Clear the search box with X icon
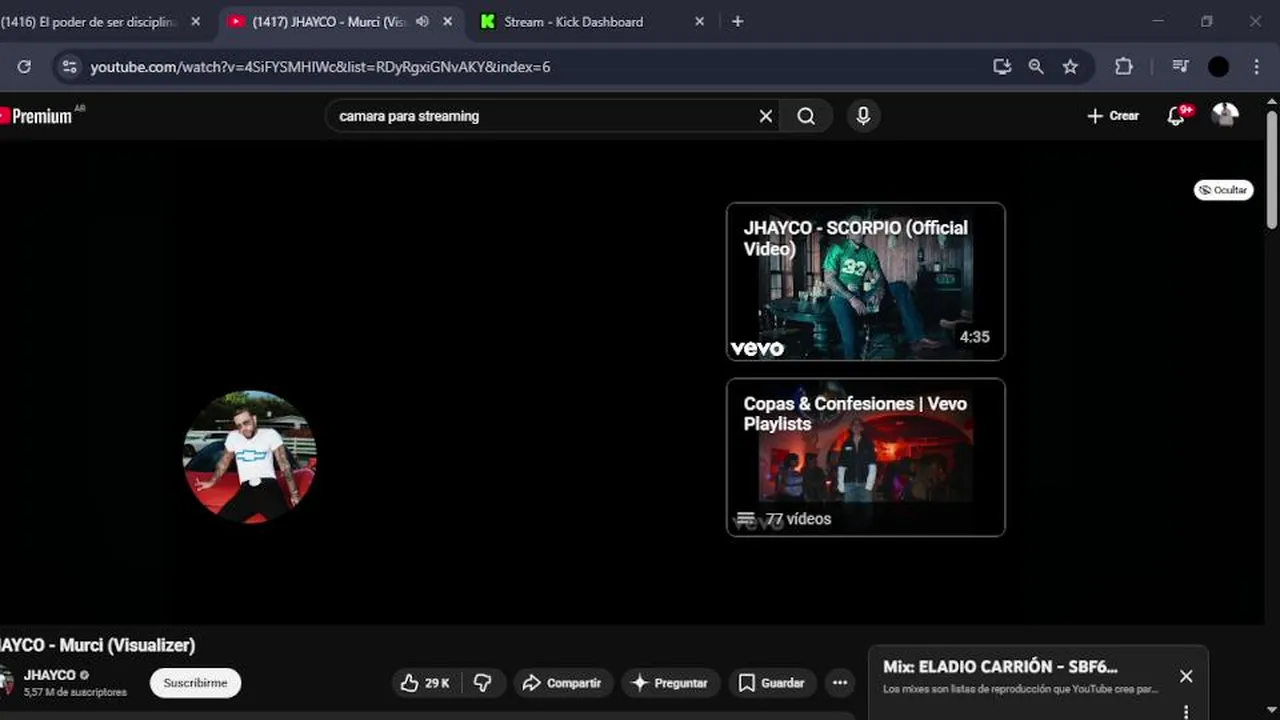The image size is (1280, 720). click(766, 116)
